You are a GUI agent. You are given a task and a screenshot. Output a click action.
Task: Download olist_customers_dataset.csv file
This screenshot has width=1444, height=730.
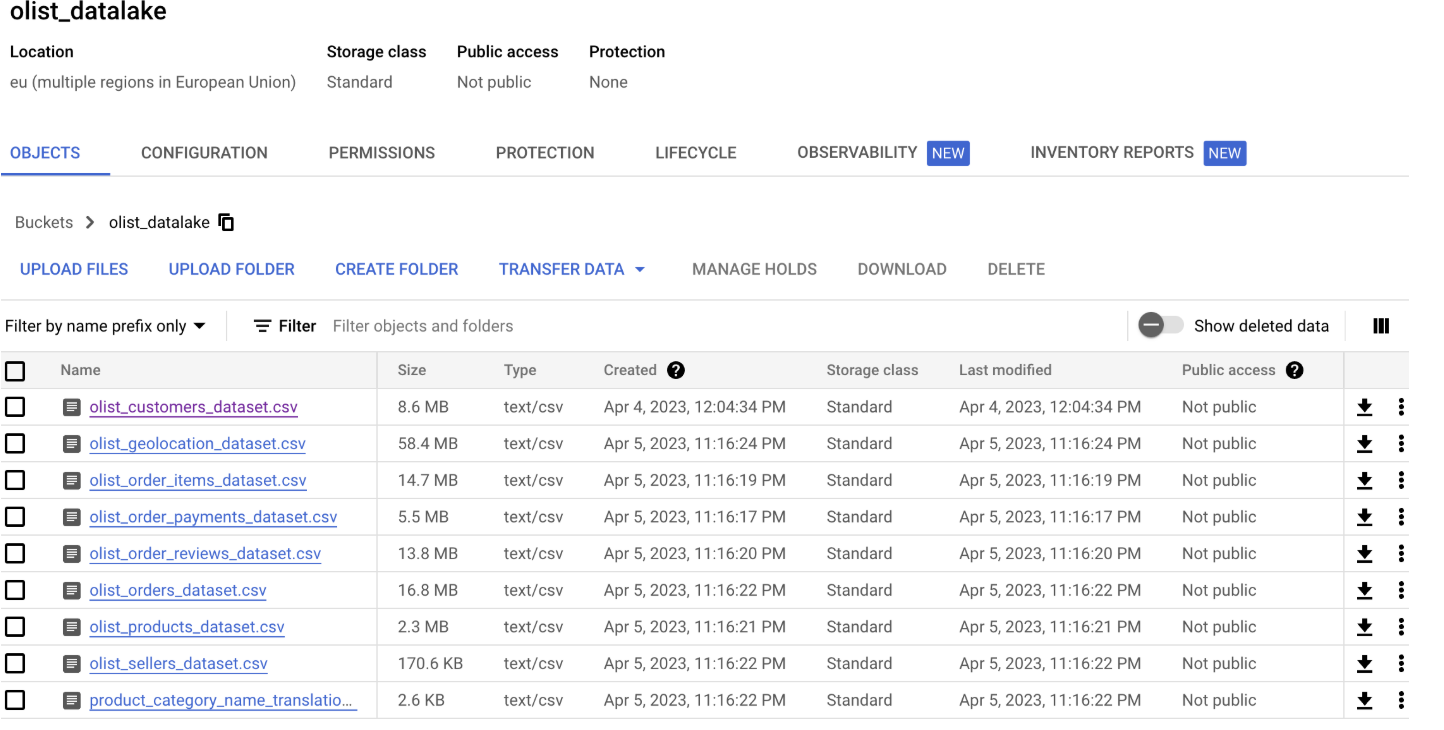click(x=1364, y=407)
